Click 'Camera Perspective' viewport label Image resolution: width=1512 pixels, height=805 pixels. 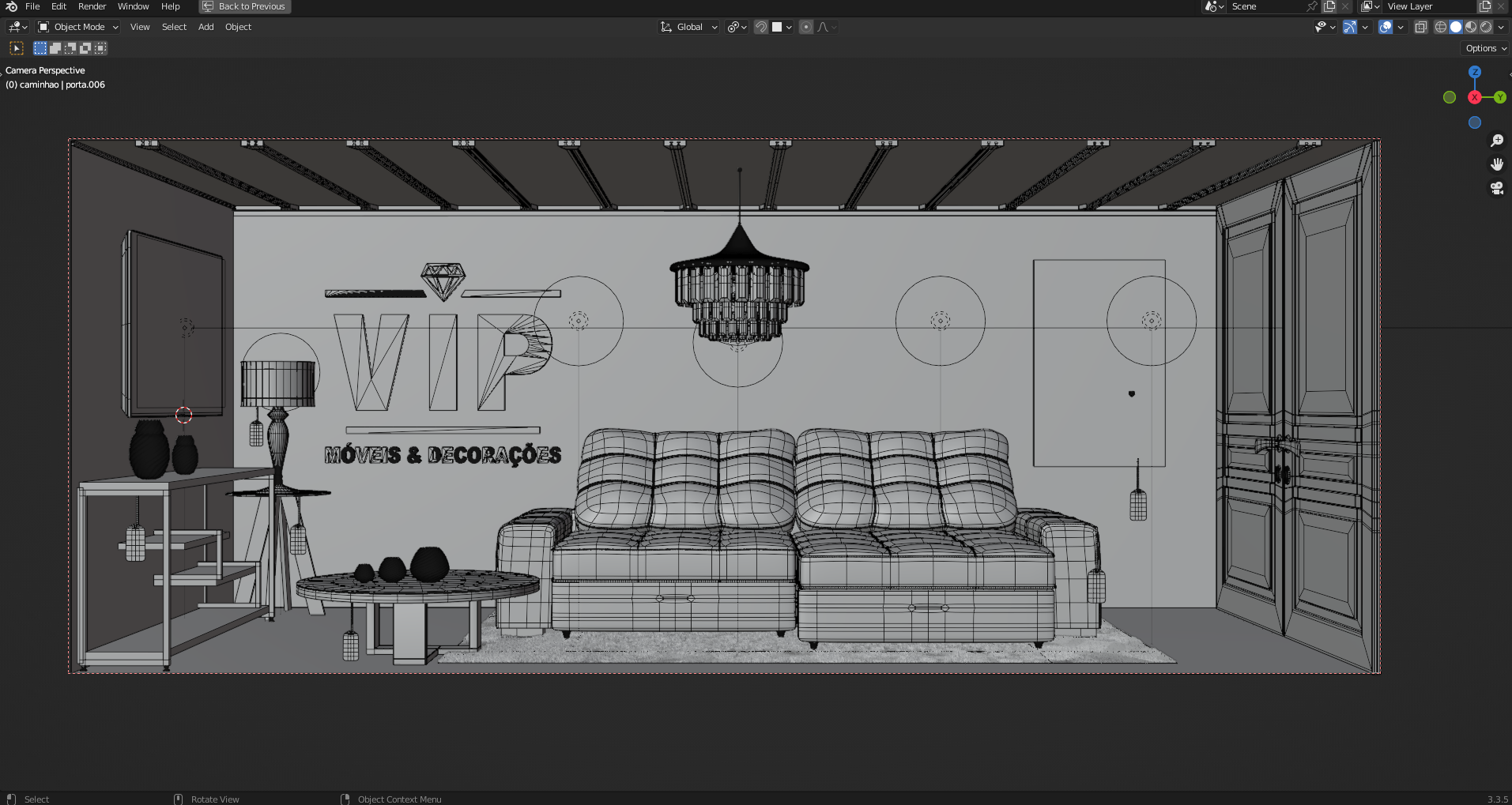tap(45, 70)
